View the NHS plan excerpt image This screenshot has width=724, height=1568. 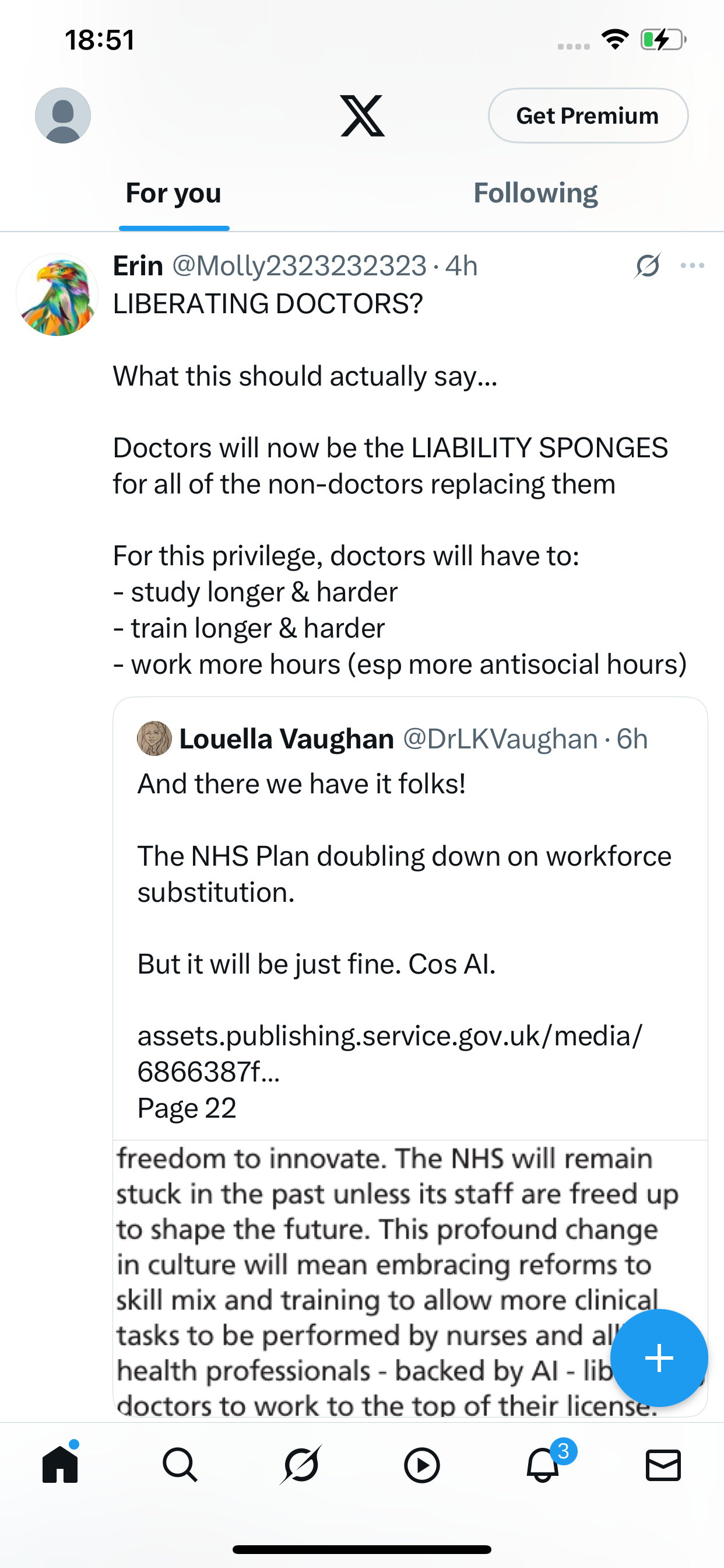pyautogui.click(x=410, y=1277)
